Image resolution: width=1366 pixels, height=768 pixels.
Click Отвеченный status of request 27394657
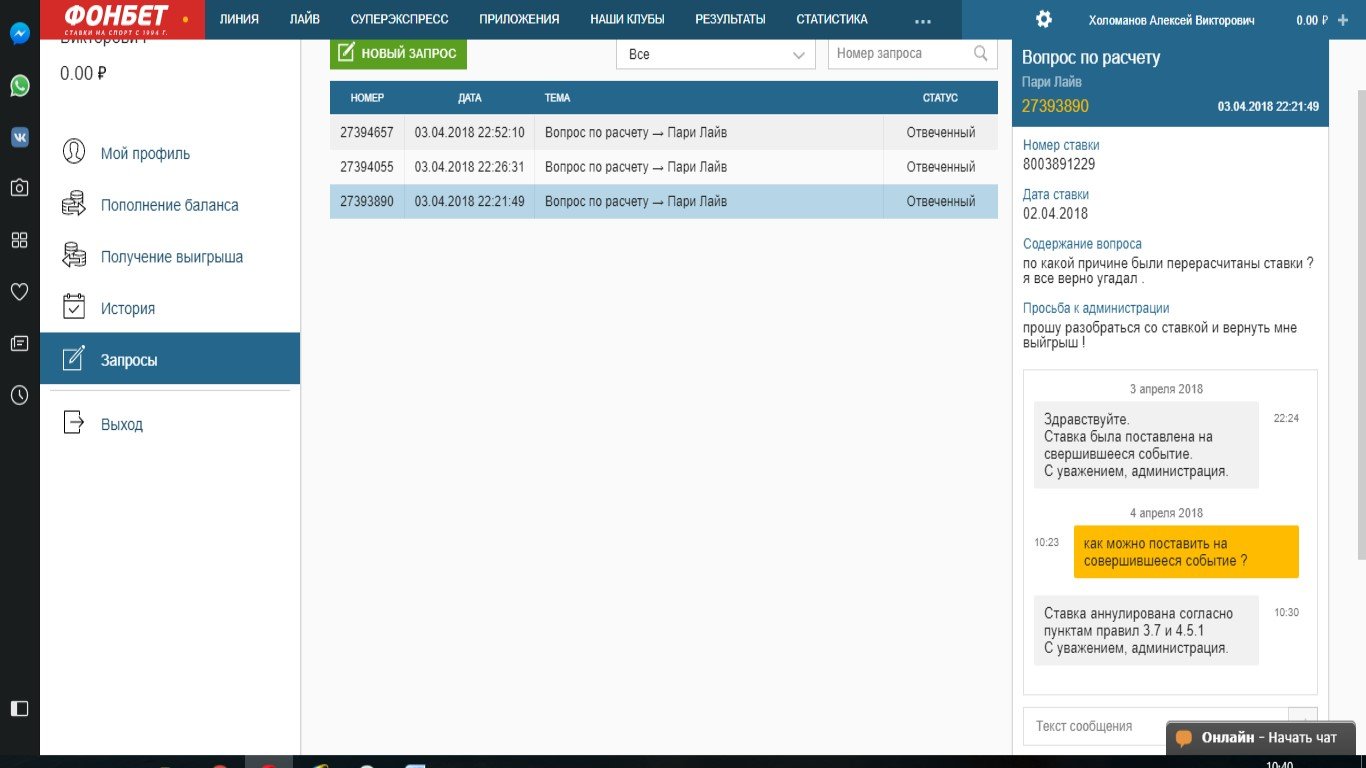point(940,132)
